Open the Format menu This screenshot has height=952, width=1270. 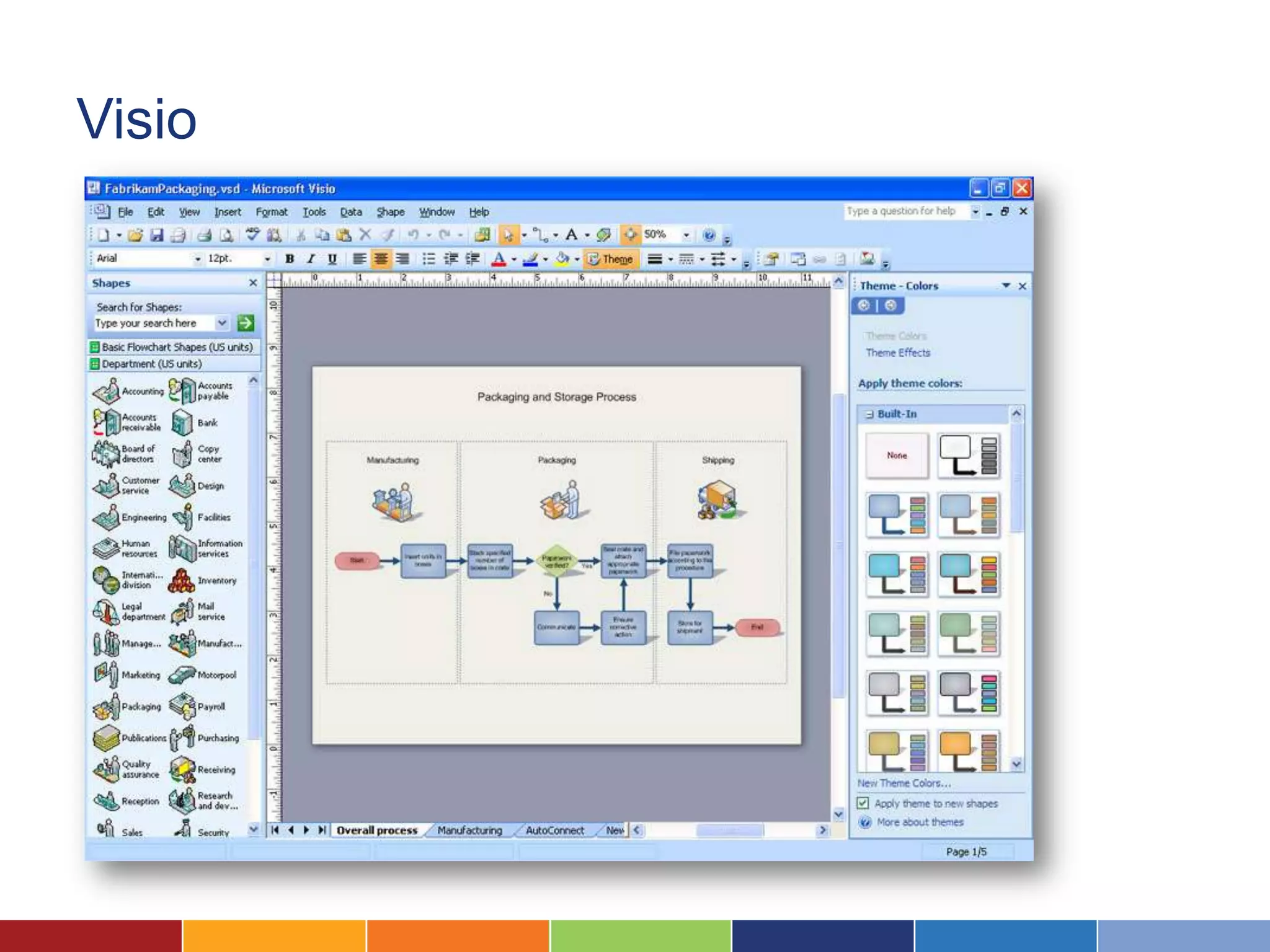pyautogui.click(x=272, y=212)
